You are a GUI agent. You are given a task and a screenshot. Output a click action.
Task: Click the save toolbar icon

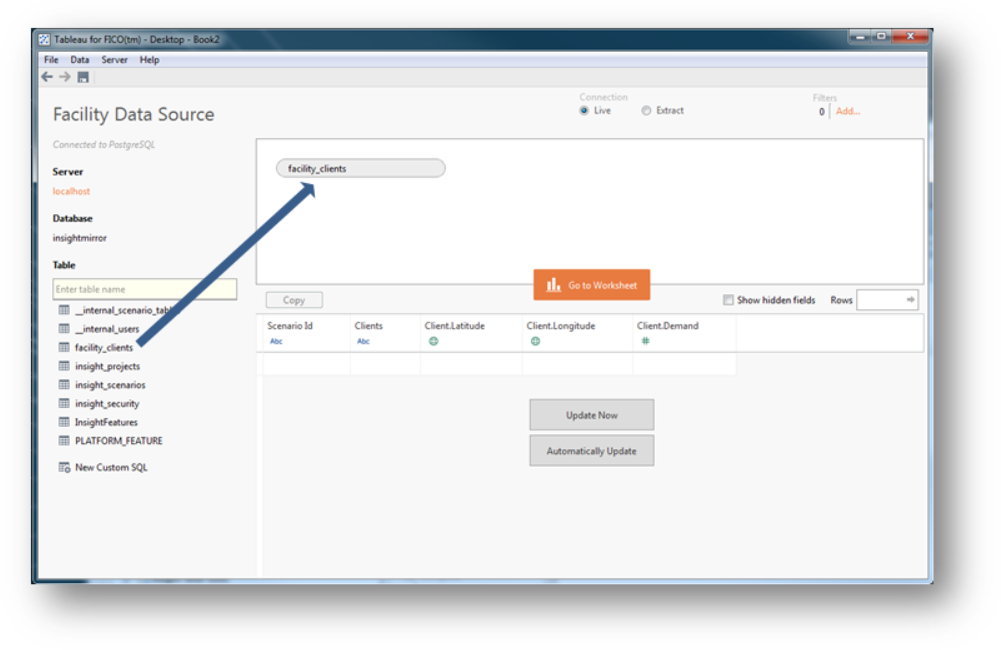(83, 77)
